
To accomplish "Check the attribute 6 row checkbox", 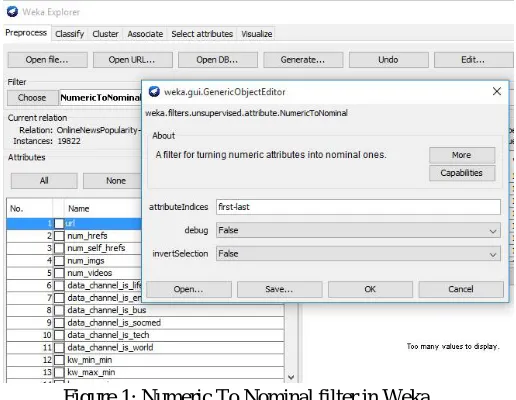I will pos(59,286).
